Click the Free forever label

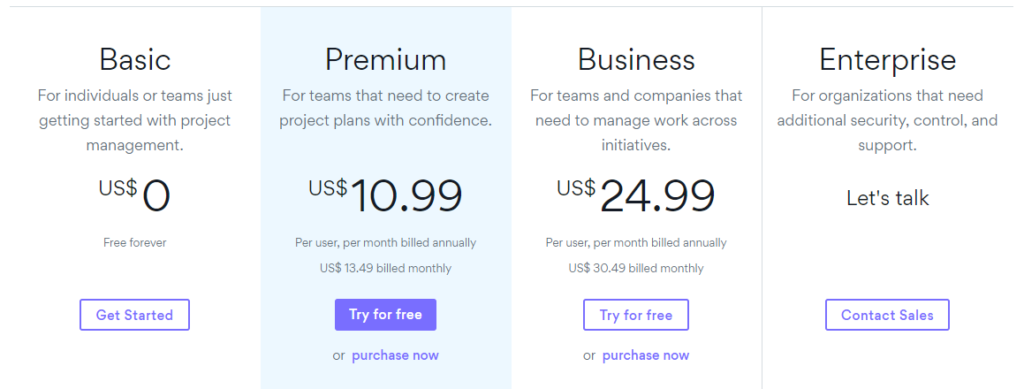tap(135, 243)
